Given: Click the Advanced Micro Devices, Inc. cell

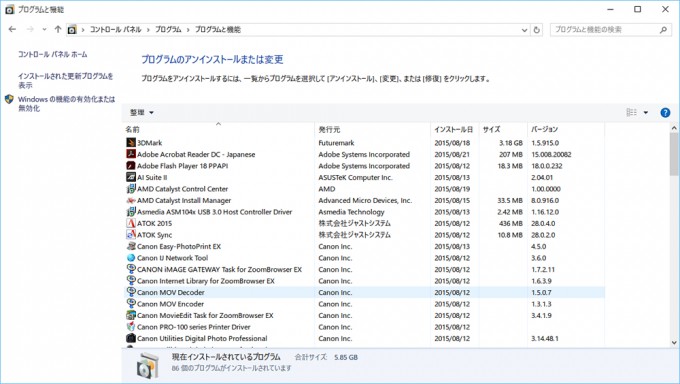Looking at the screenshot, I should point(365,200).
